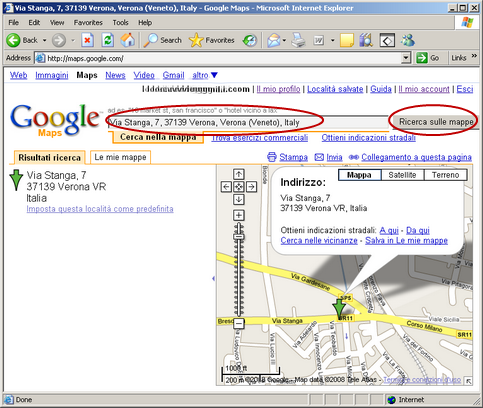
Task: Click the Stampa printer icon
Action: click(x=272, y=157)
